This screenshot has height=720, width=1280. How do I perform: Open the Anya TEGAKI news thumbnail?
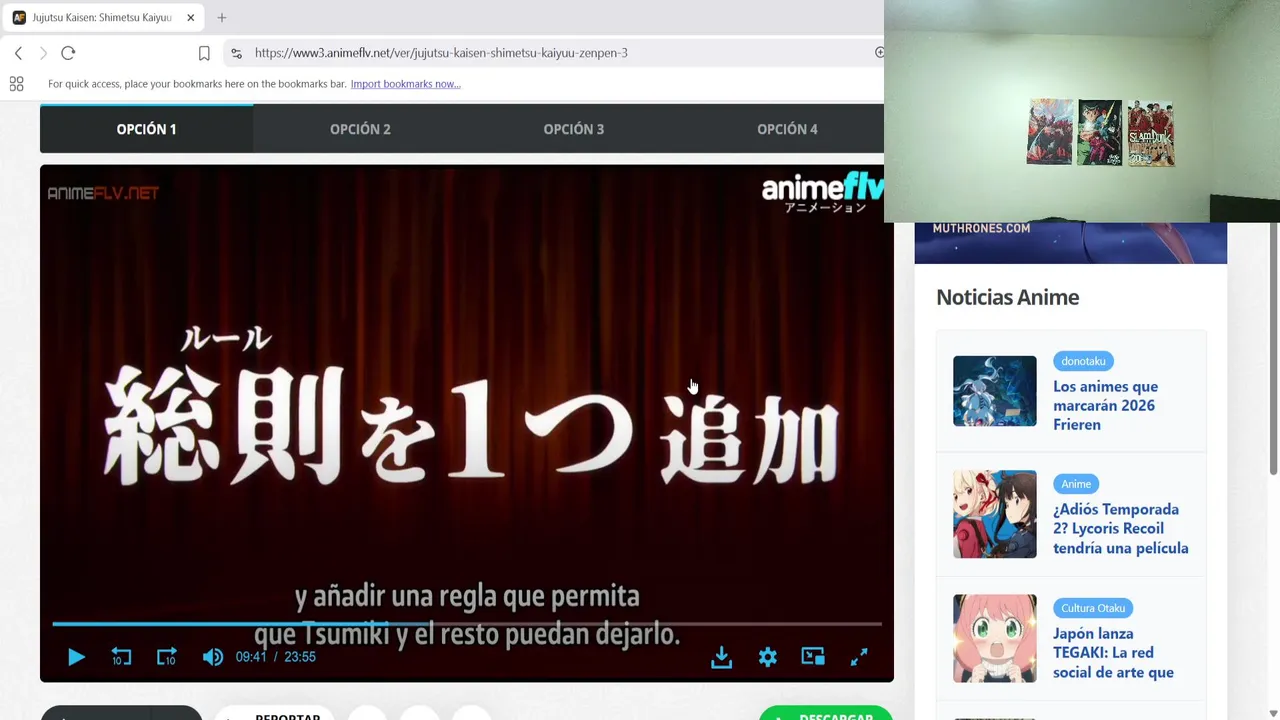click(x=995, y=639)
